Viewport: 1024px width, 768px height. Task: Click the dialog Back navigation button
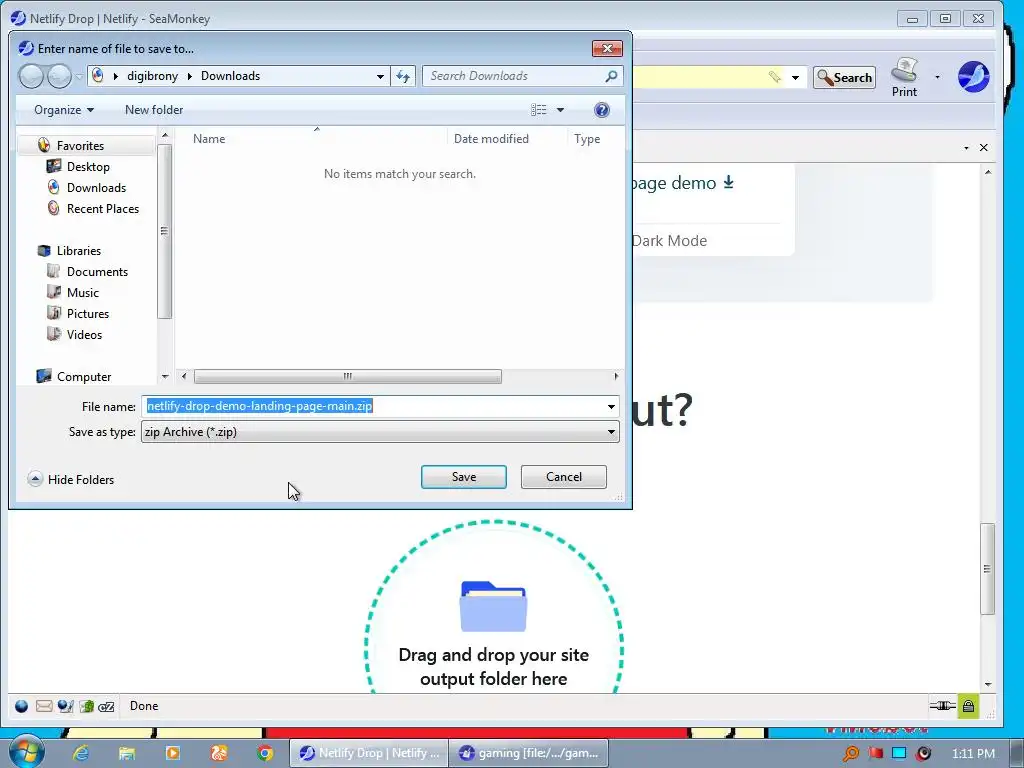(31, 76)
